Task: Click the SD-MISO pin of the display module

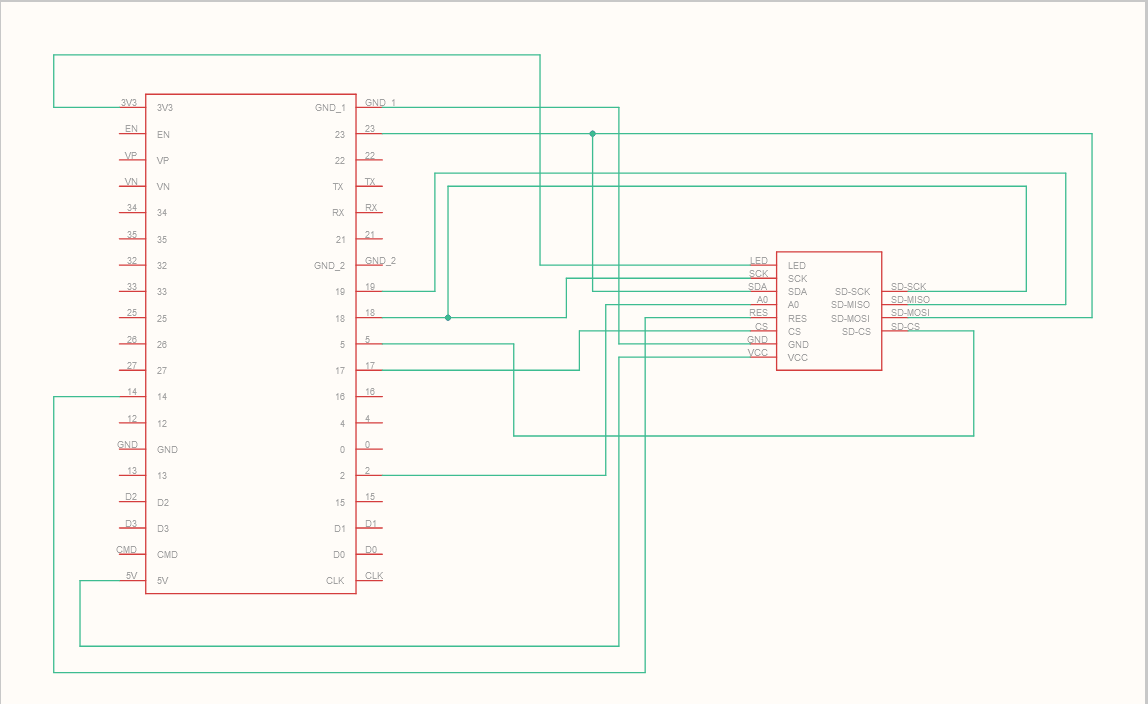Action: coord(895,304)
